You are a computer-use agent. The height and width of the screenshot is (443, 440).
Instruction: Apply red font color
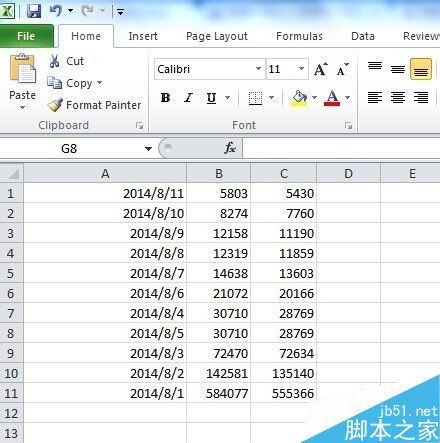click(x=332, y=98)
